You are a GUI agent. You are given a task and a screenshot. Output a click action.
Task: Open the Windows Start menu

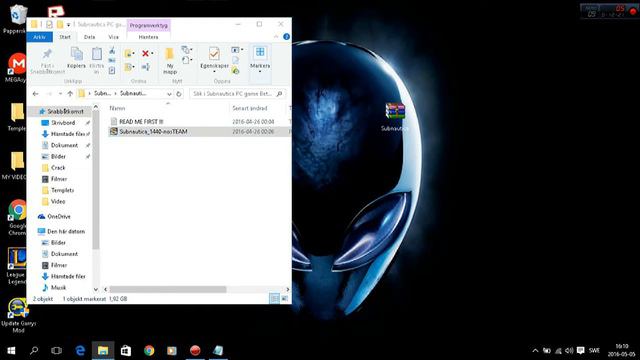coord(11,350)
